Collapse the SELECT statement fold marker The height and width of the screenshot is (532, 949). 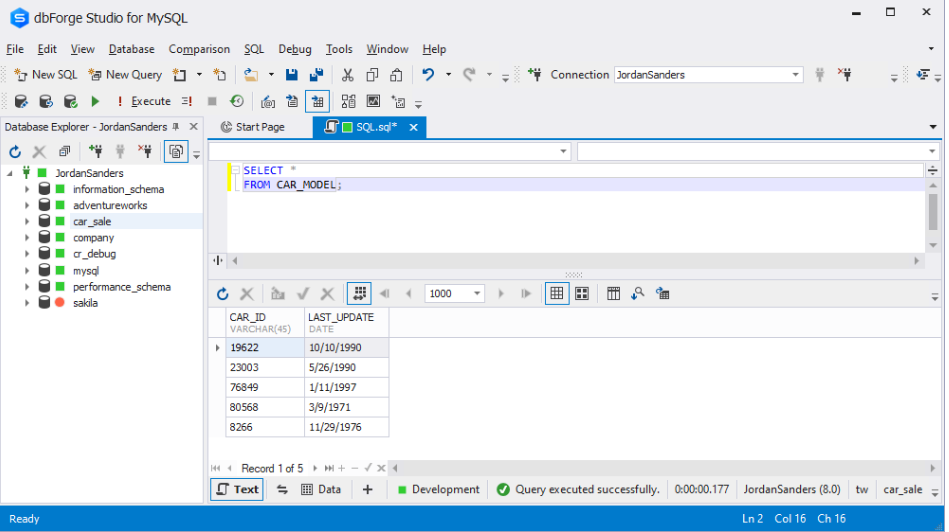coord(235,170)
